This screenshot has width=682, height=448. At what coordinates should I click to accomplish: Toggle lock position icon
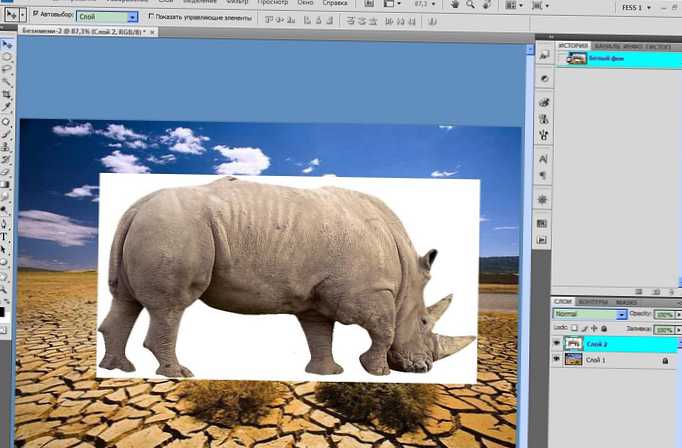[594, 328]
